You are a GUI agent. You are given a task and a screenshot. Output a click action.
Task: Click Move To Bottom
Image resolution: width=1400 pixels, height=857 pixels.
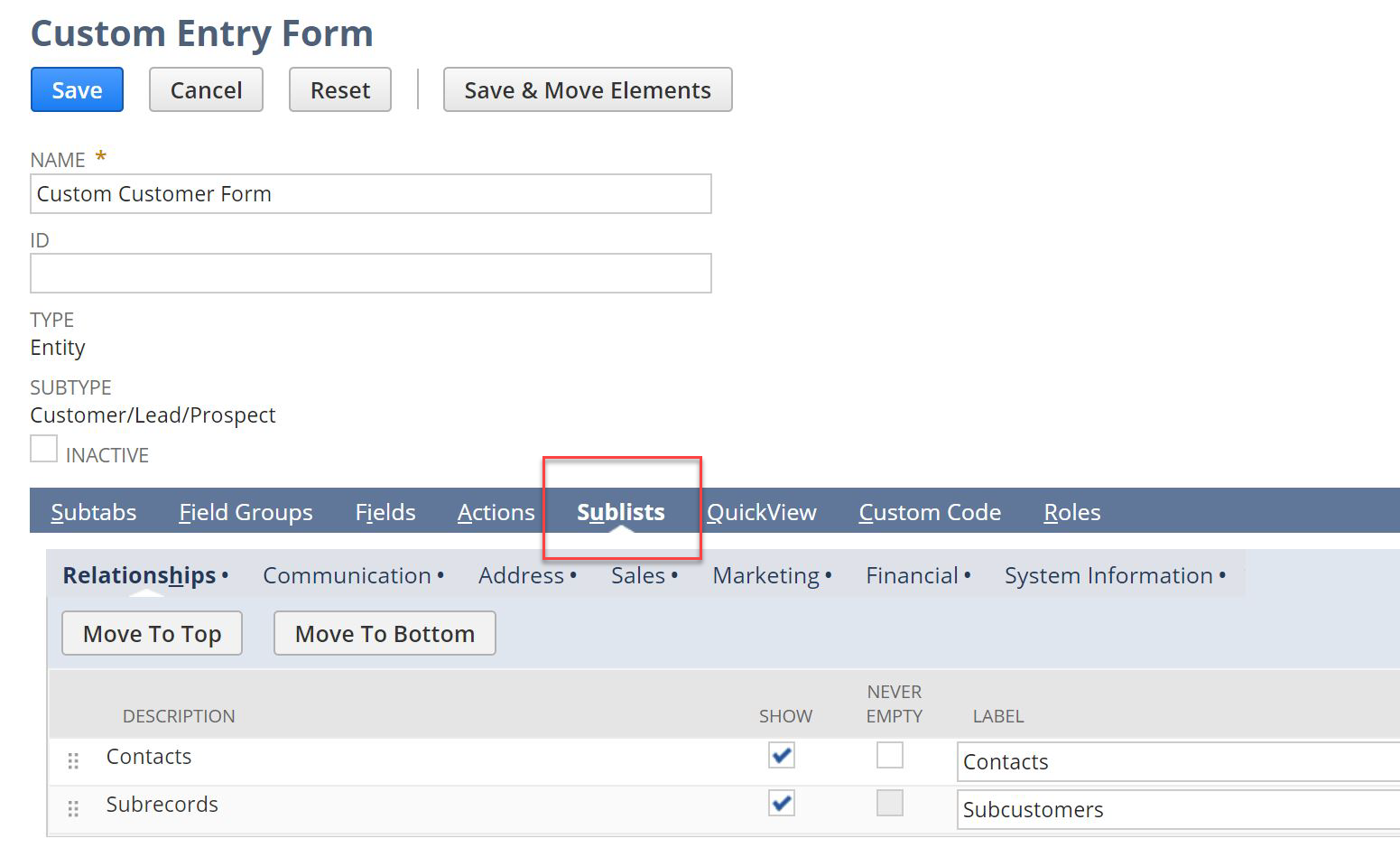[385, 633]
